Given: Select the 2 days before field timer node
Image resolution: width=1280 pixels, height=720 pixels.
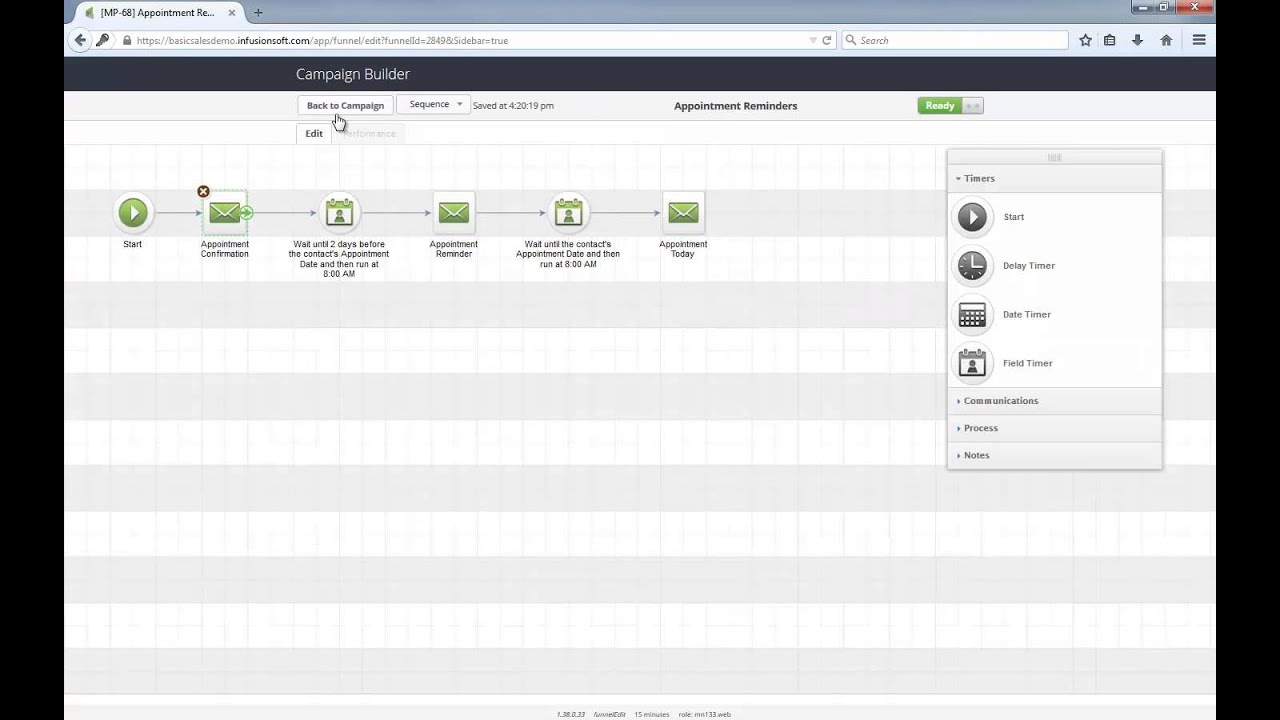Looking at the screenshot, I should click(339, 212).
